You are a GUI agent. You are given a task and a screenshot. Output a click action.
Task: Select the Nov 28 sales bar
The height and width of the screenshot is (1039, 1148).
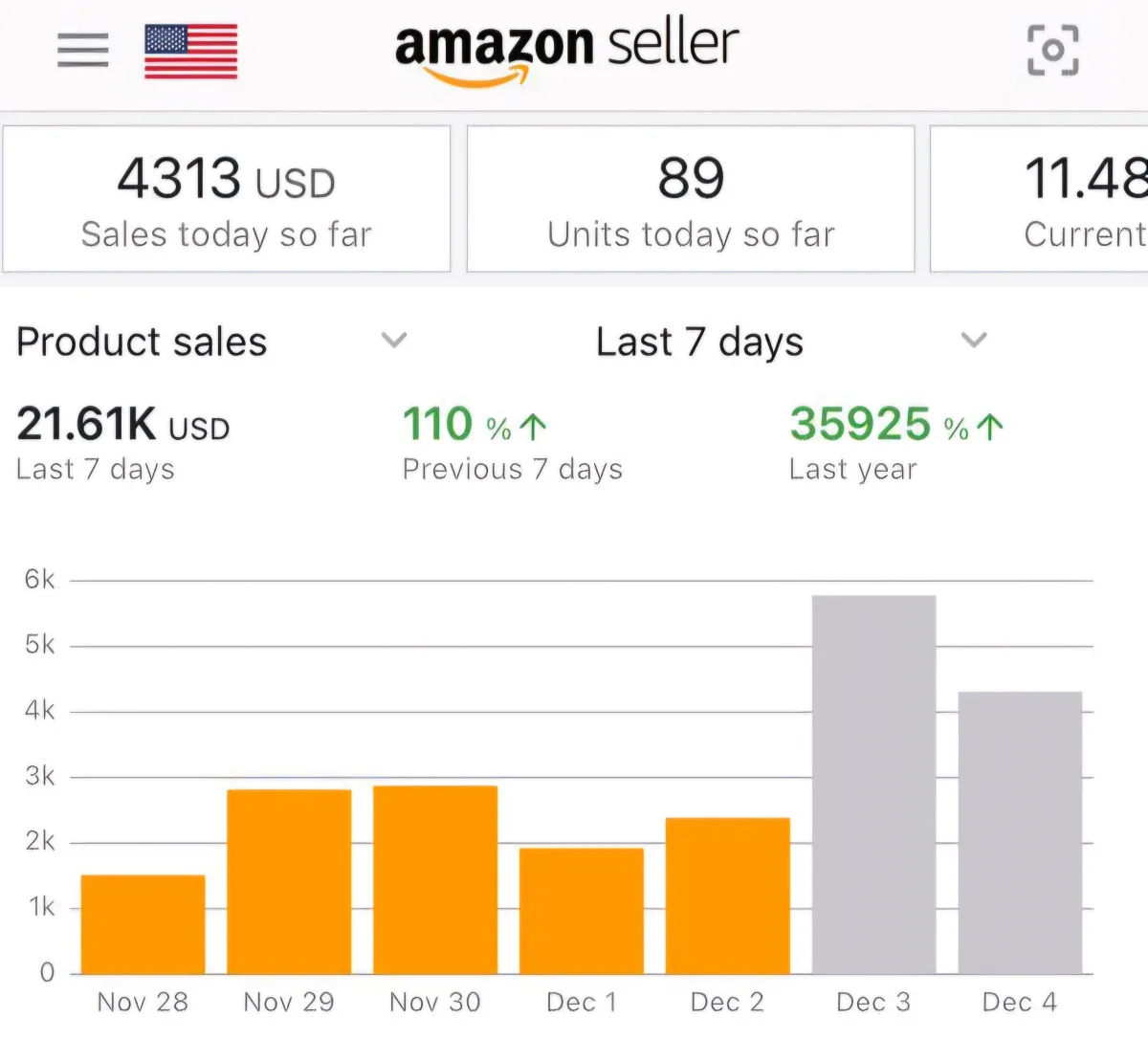coord(143,924)
